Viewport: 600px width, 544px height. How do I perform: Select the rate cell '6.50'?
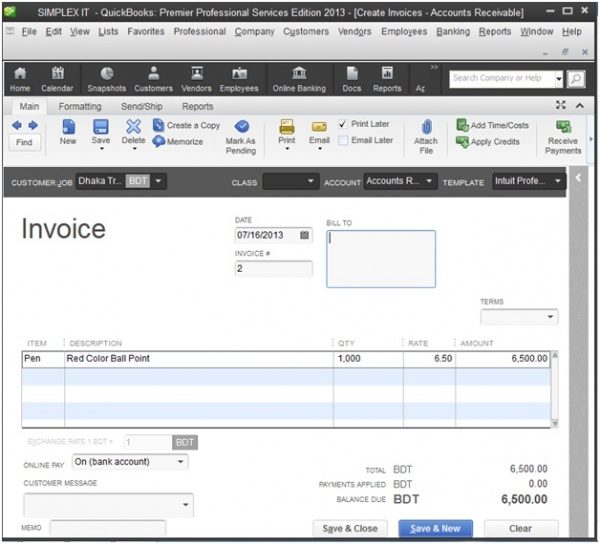tap(429, 359)
